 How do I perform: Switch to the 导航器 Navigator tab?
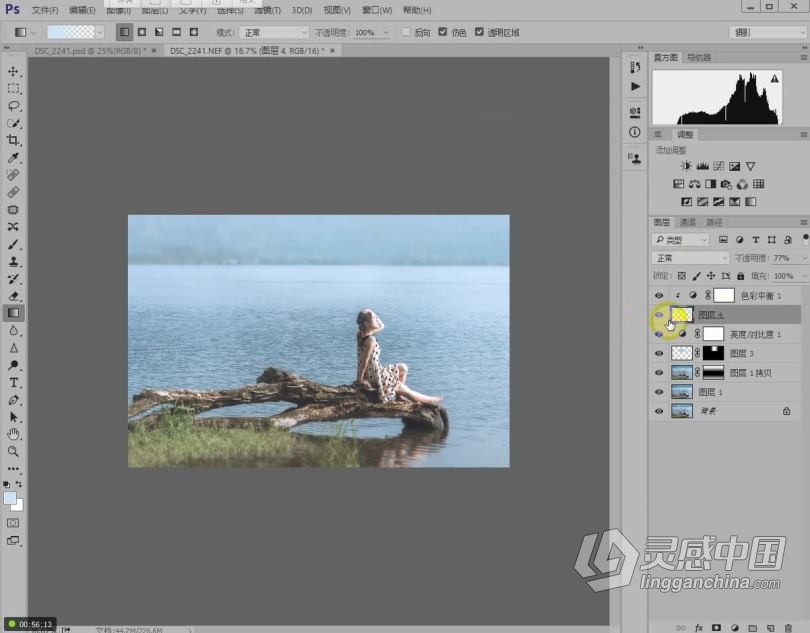(699, 57)
